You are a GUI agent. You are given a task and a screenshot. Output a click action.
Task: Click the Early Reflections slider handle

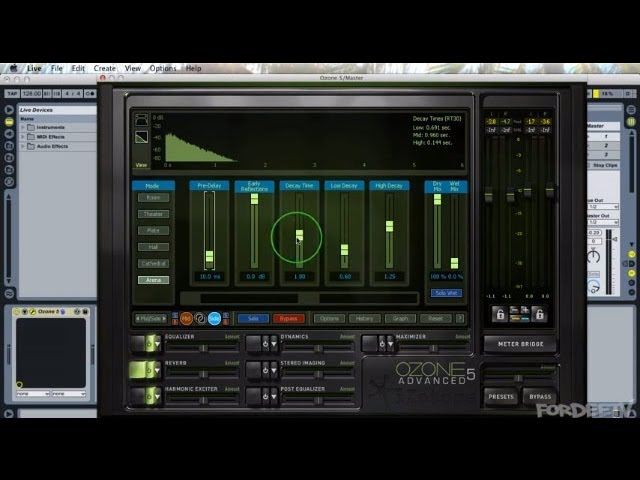(x=254, y=199)
